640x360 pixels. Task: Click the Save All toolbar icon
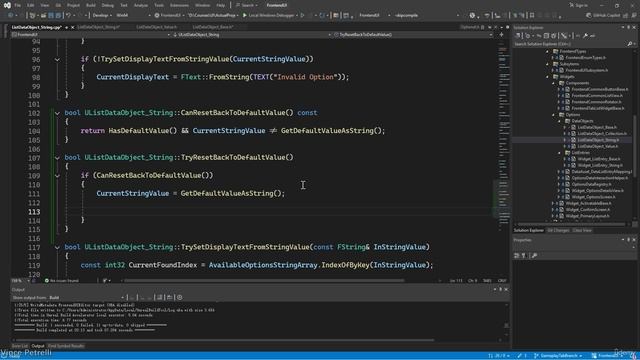58,15
